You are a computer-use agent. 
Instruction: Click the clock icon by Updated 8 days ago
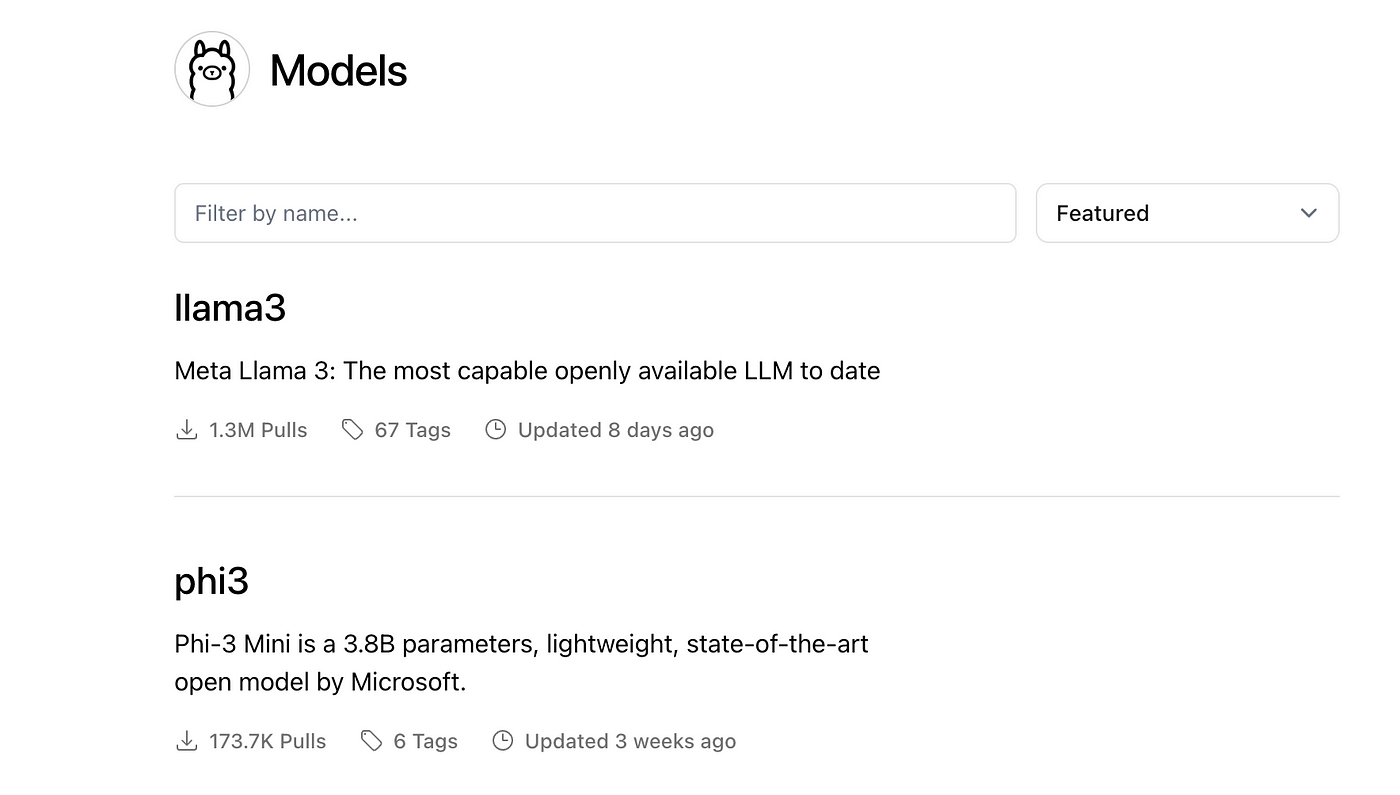click(x=495, y=430)
